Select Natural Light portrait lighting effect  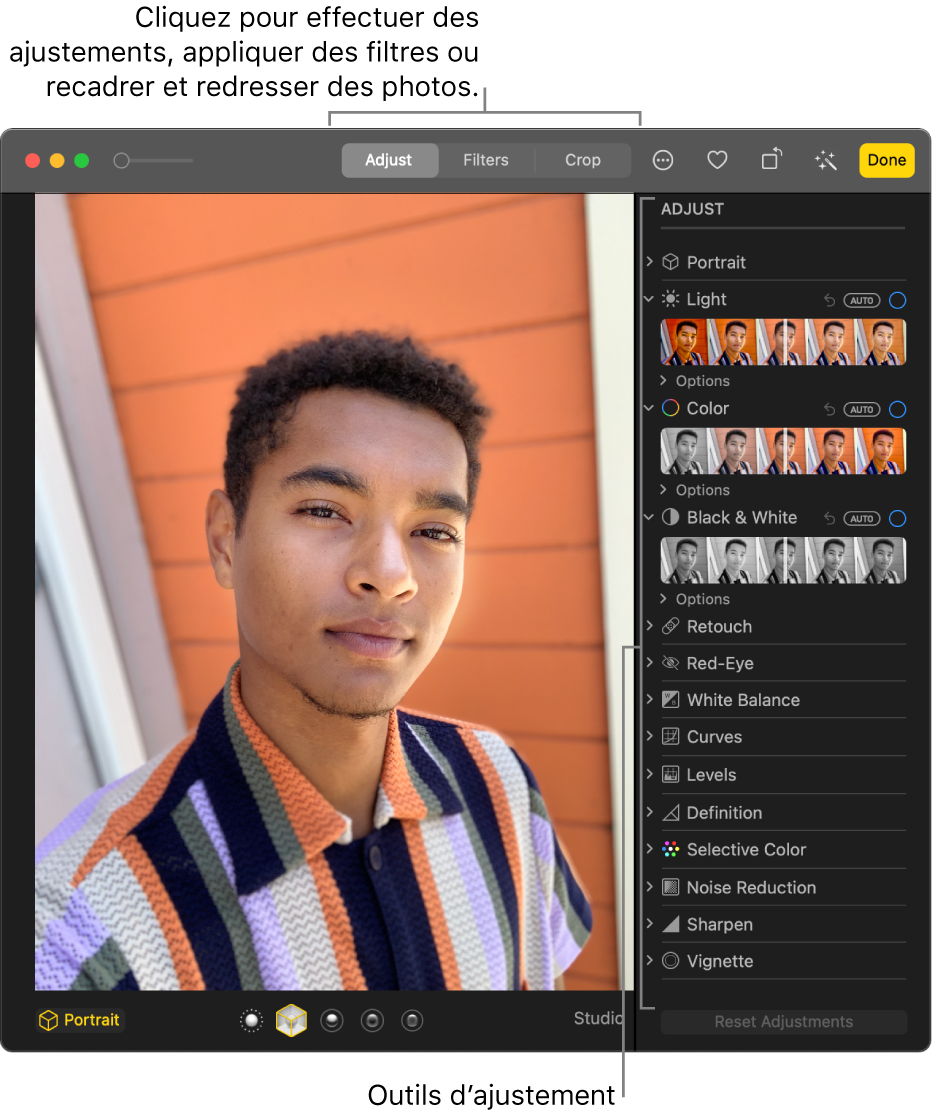coord(251,1021)
